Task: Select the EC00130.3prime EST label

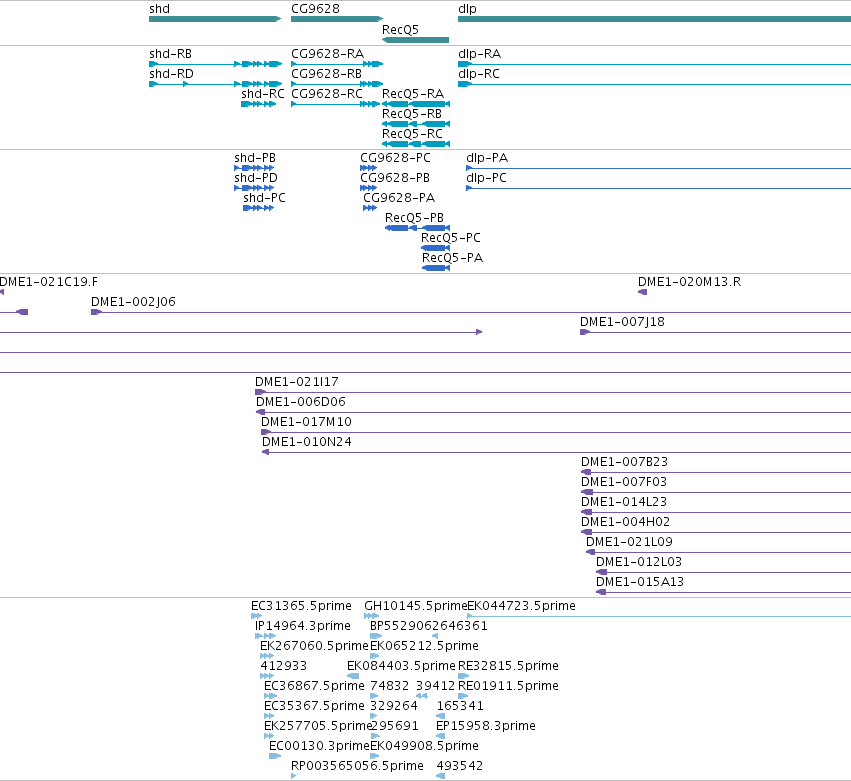Action: pos(319,747)
